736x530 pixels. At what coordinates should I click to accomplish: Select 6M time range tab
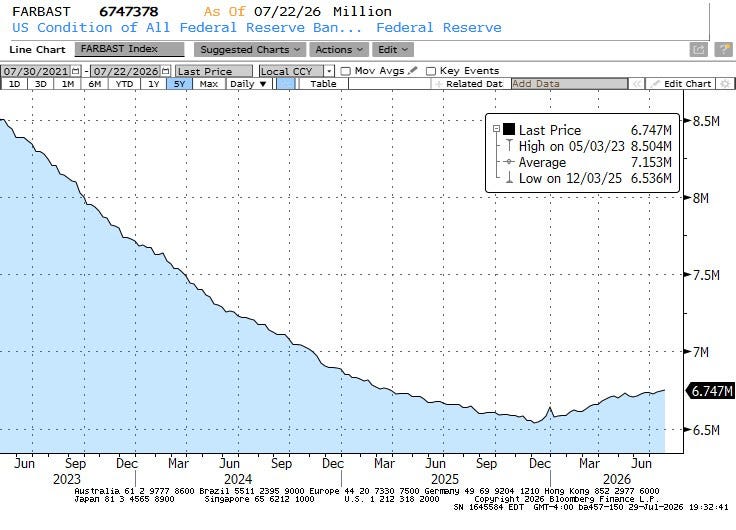pyautogui.click(x=95, y=84)
